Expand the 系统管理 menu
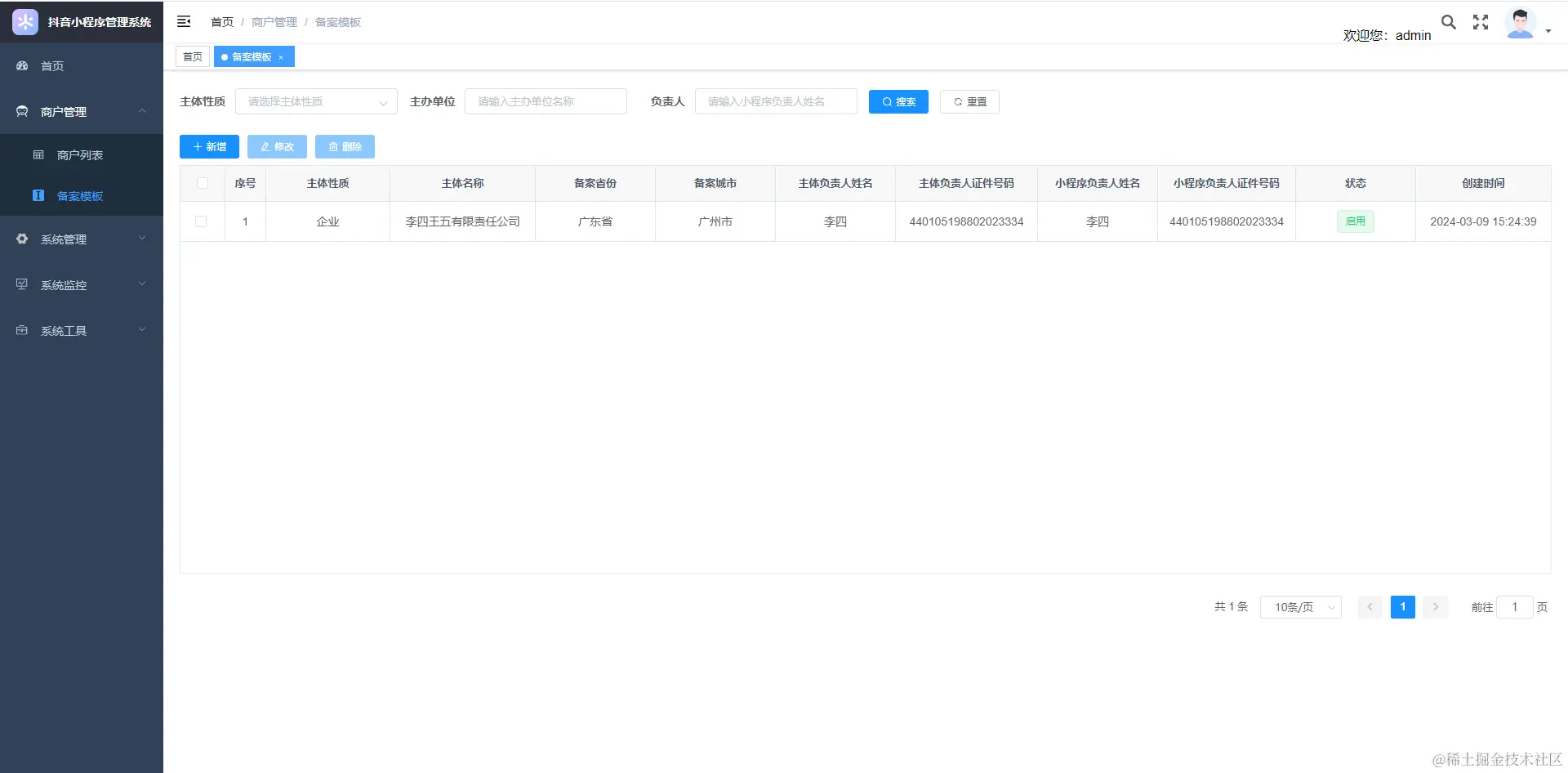Viewport: 1568px width, 773px height. pyautogui.click(x=142, y=239)
